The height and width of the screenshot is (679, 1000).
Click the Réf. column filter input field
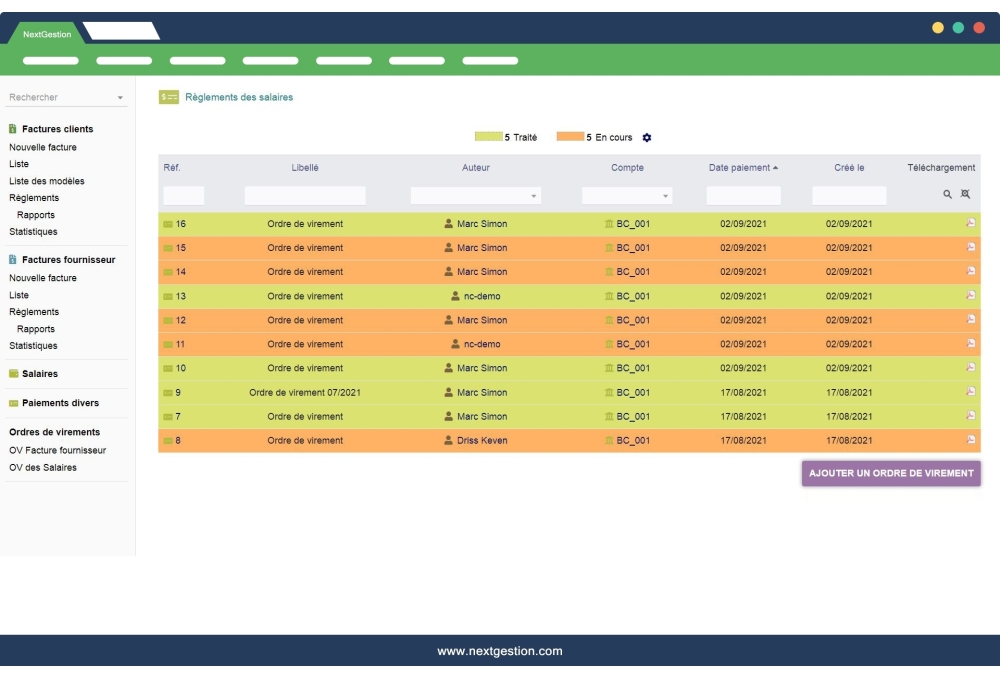[185, 194]
